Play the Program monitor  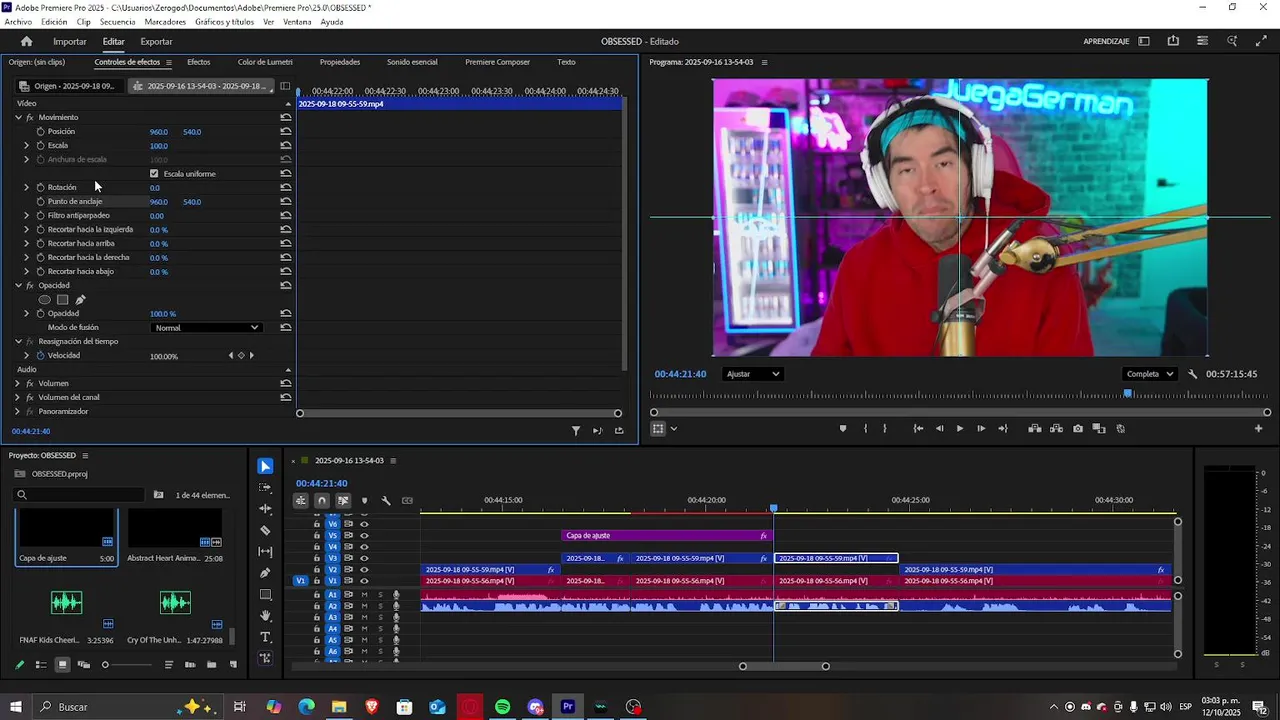(959, 428)
